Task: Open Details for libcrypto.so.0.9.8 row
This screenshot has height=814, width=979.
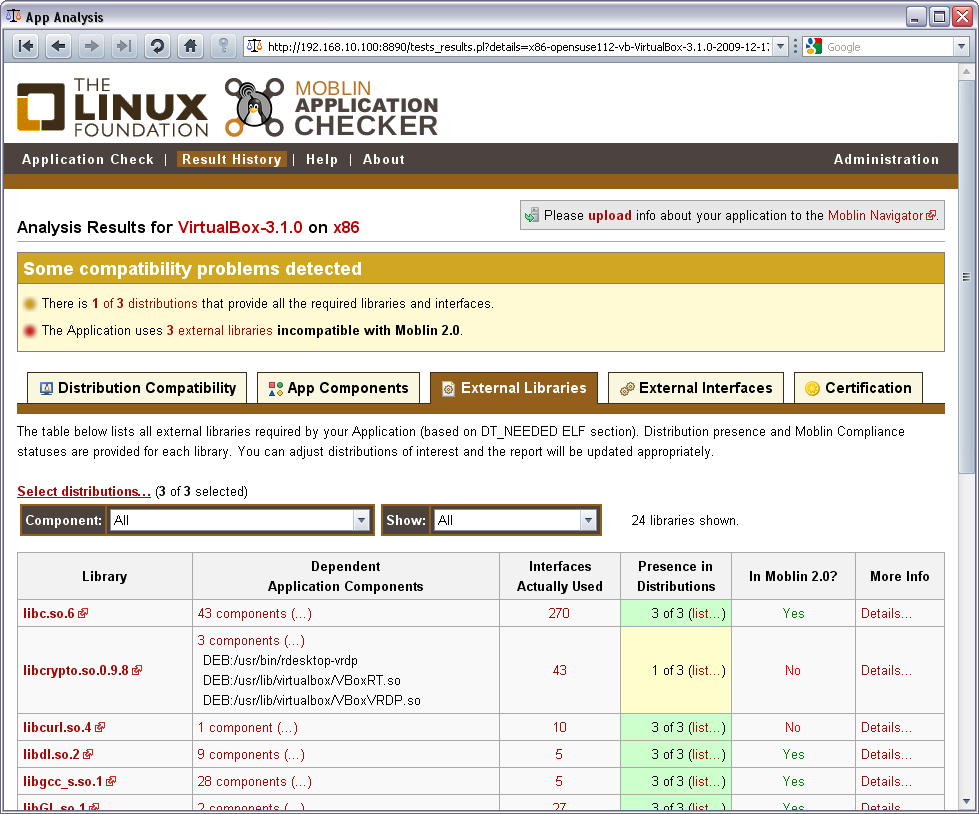Action: [x=886, y=670]
